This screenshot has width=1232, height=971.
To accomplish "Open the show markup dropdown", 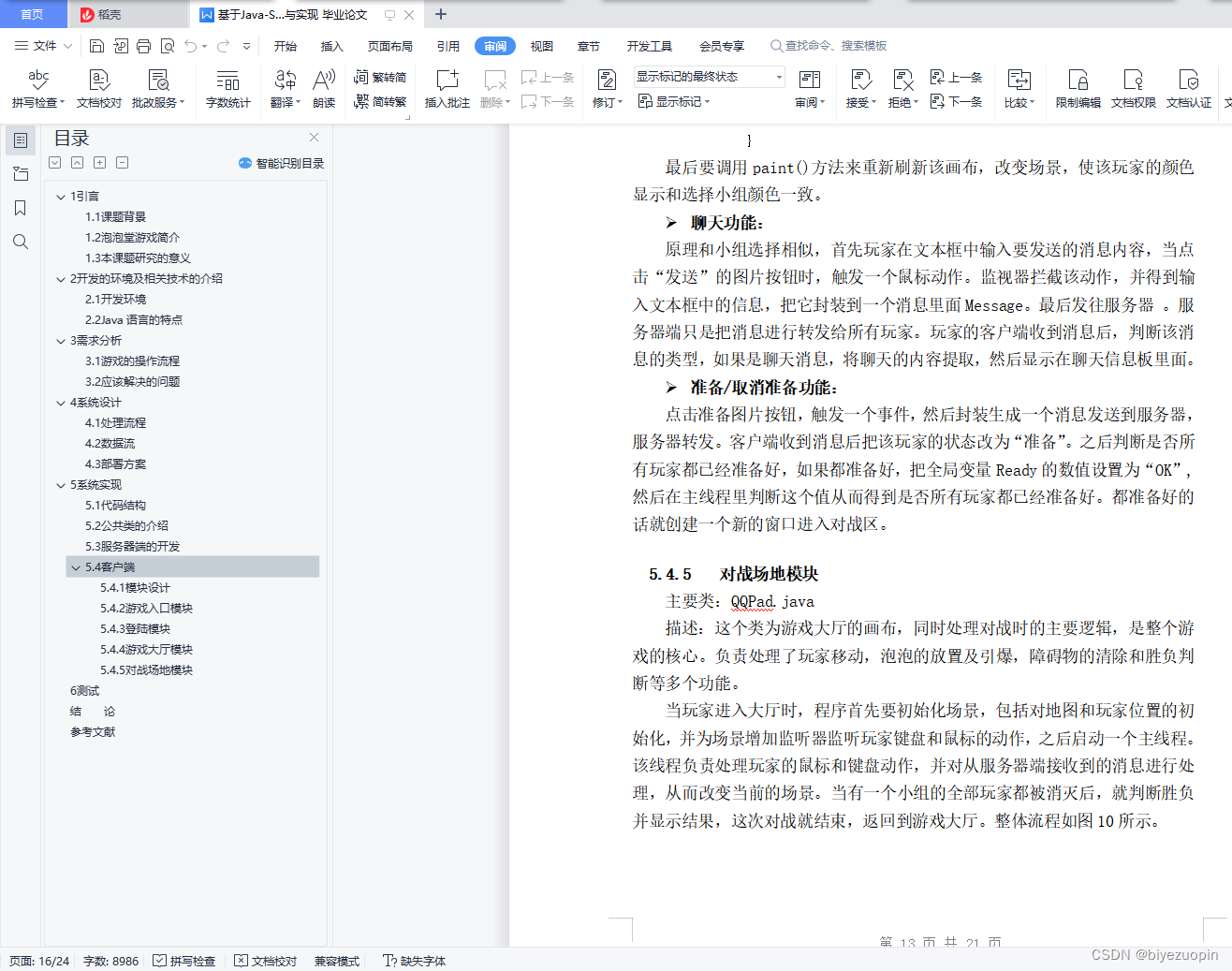I will pyautogui.click(x=674, y=101).
